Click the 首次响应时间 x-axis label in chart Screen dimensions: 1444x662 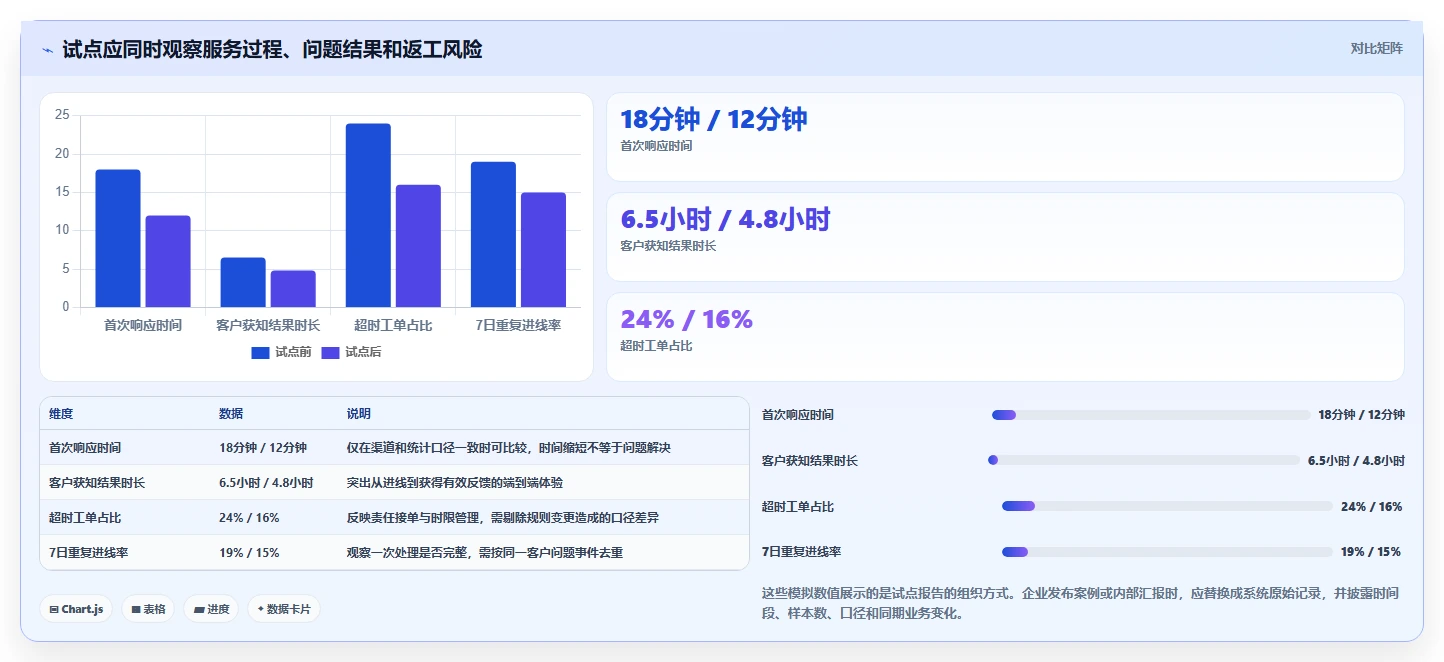point(143,325)
